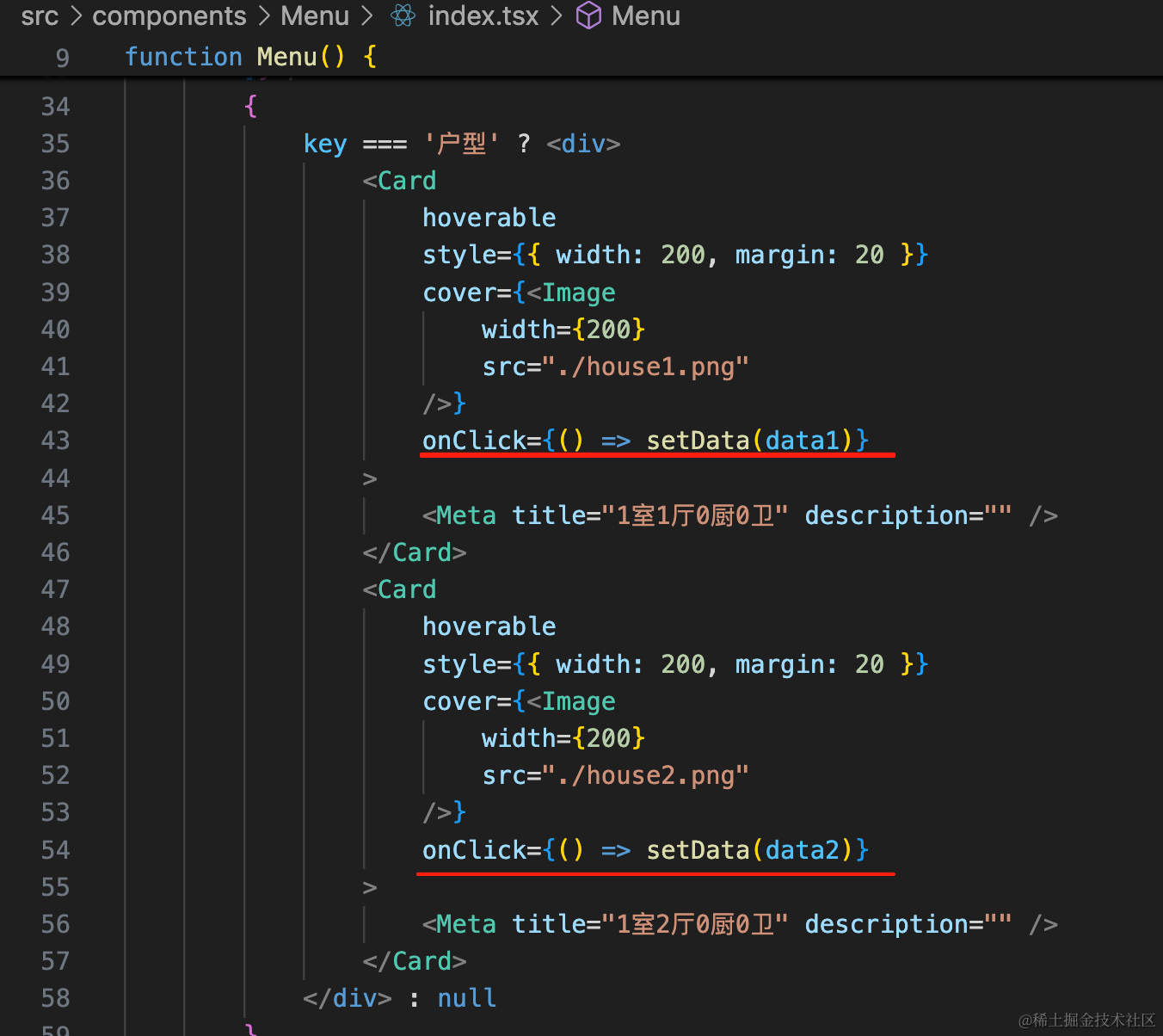Click line number 35 in gutter
This screenshot has width=1163, height=1036.
tap(56, 144)
